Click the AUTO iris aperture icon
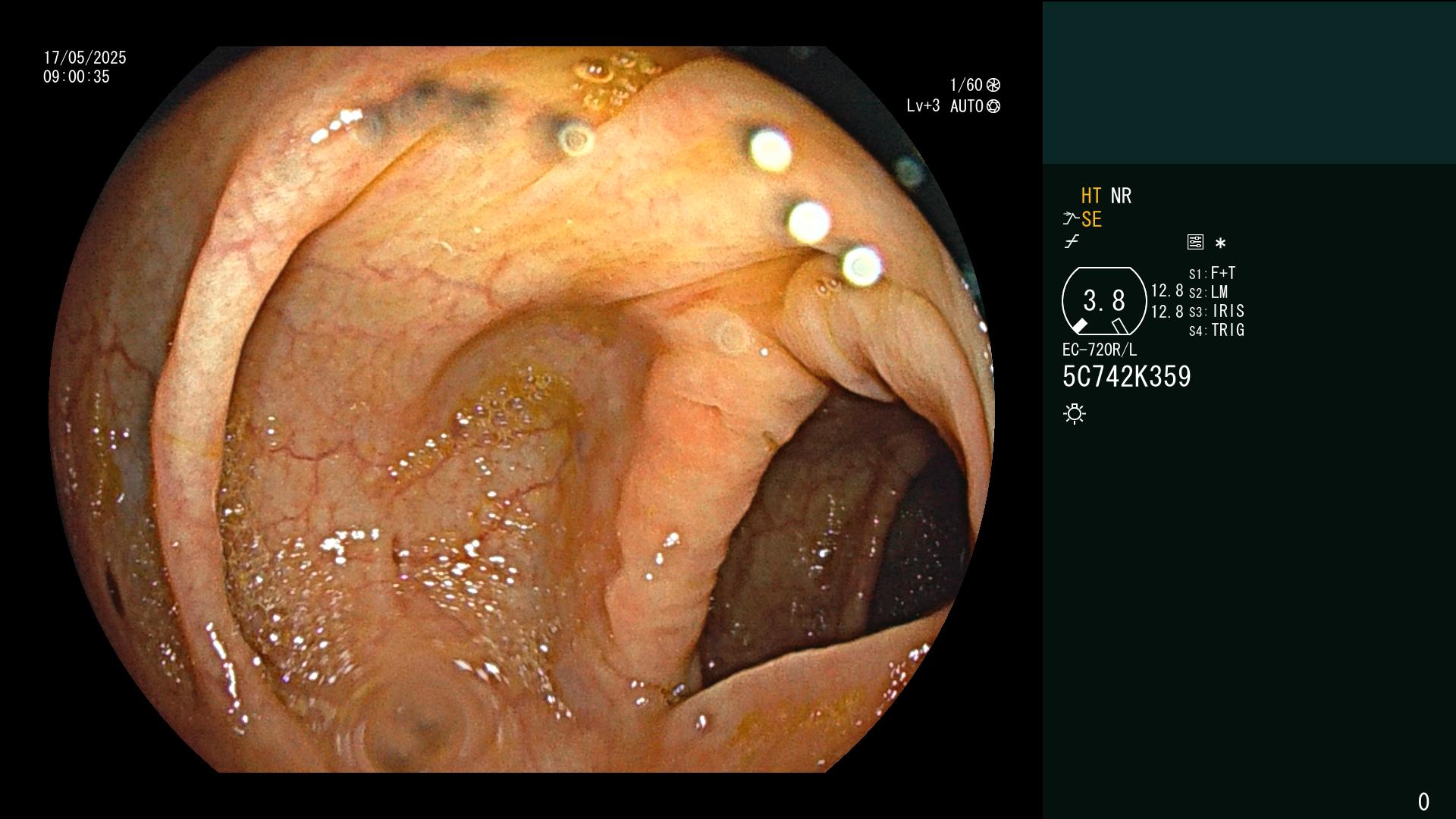The width and height of the screenshot is (1456, 819). tap(993, 107)
